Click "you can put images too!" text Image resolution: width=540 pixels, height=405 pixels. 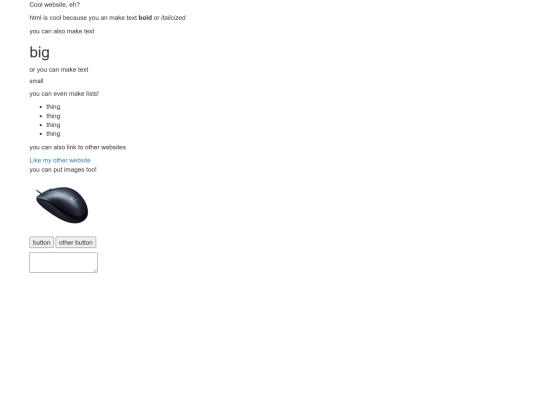(63, 169)
